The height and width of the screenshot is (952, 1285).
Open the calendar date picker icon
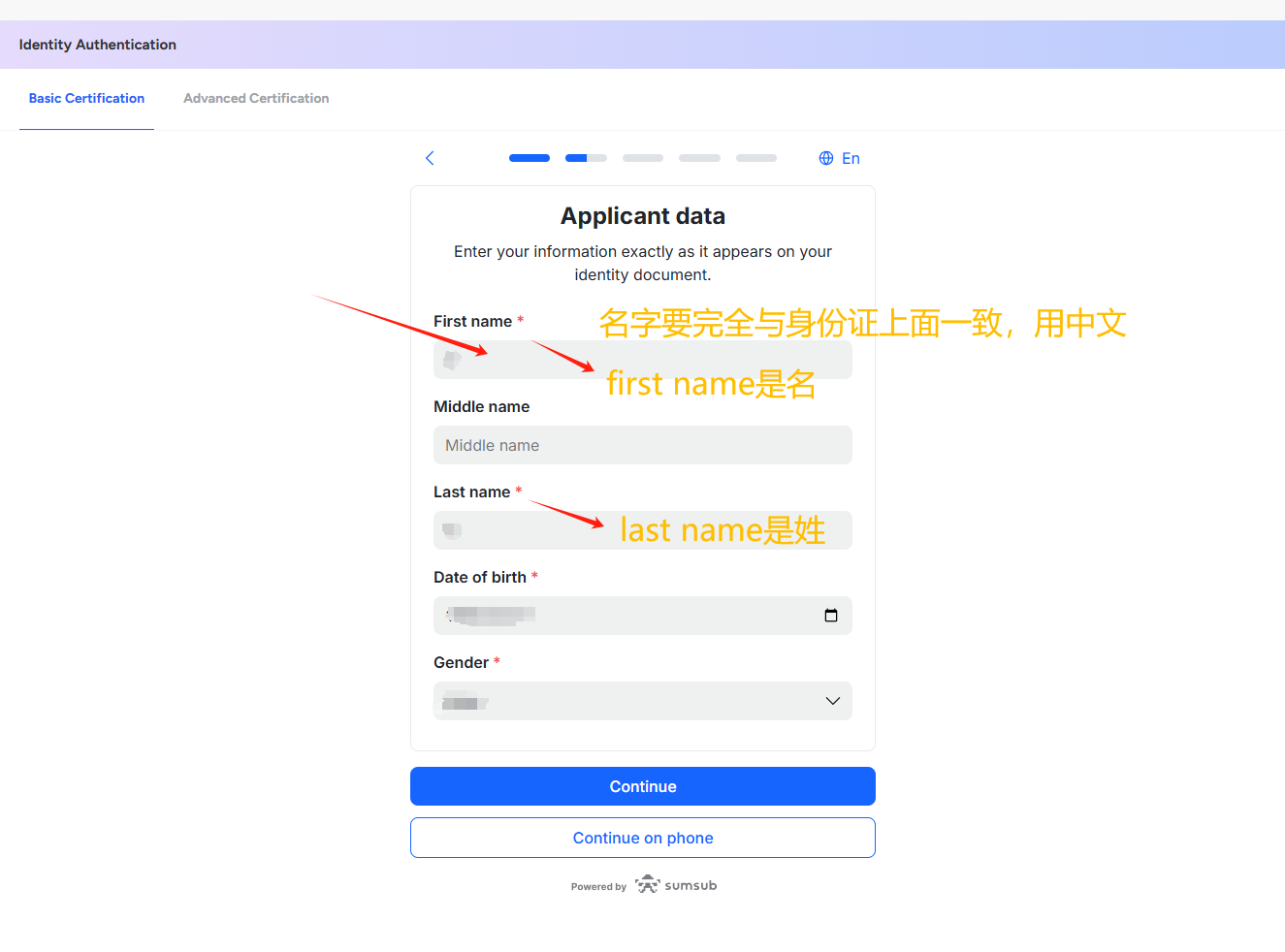[831, 616]
